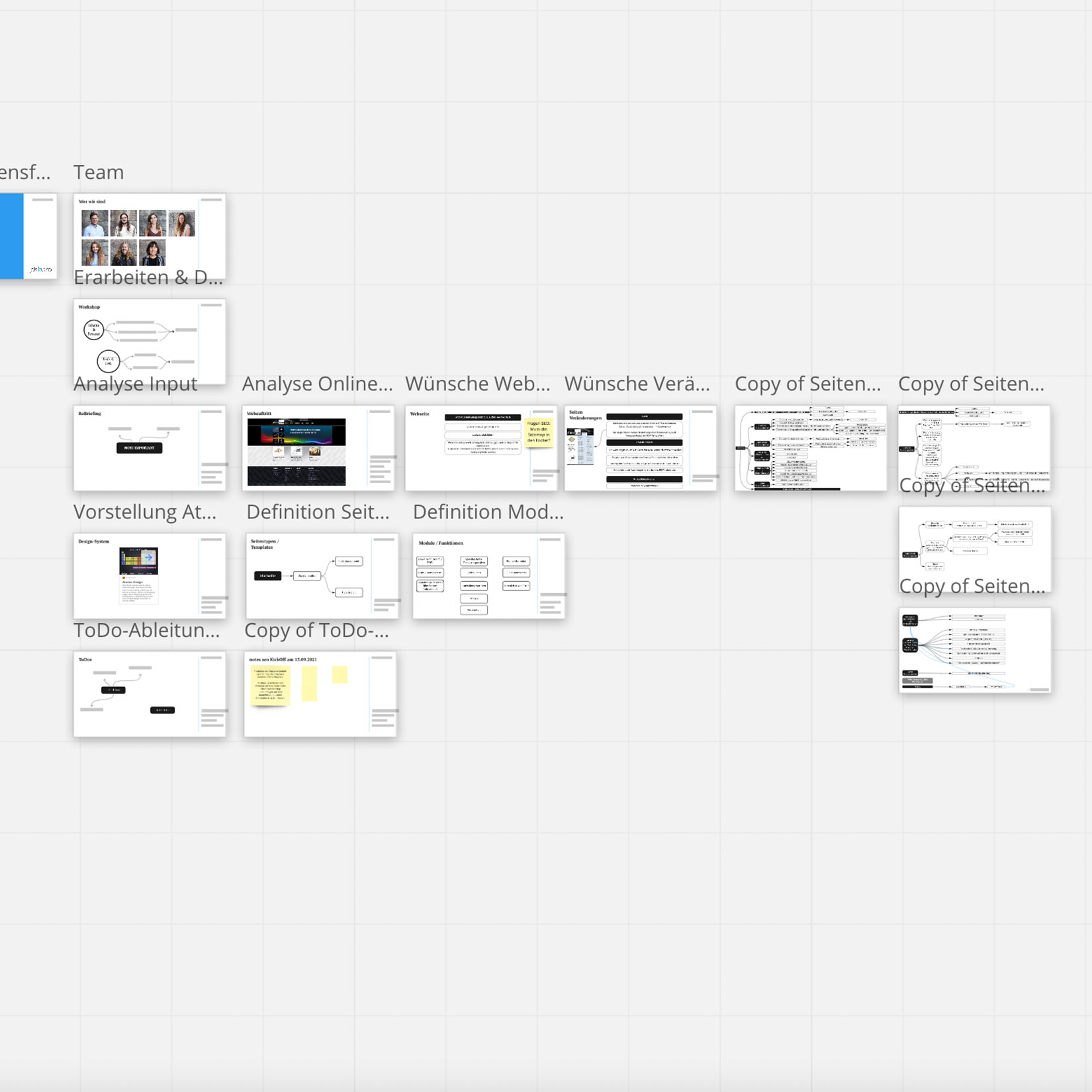The image size is (1092, 1092).
Task: Click the "Erarbeiten & D..." frame title
Action: (x=148, y=277)
